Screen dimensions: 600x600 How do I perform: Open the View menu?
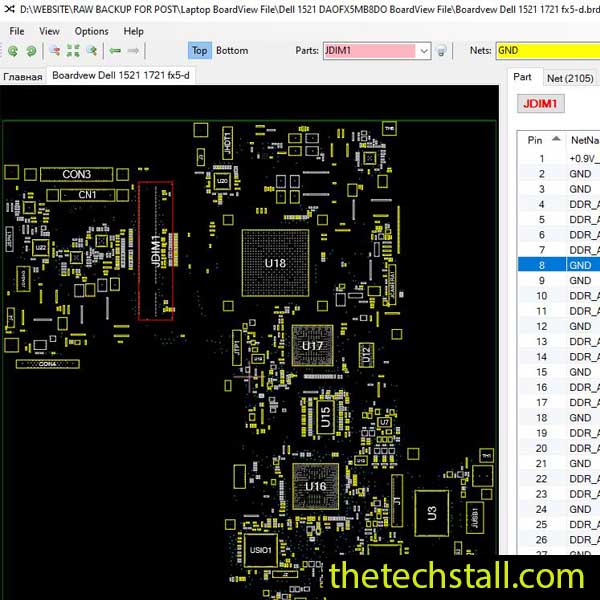49,31
